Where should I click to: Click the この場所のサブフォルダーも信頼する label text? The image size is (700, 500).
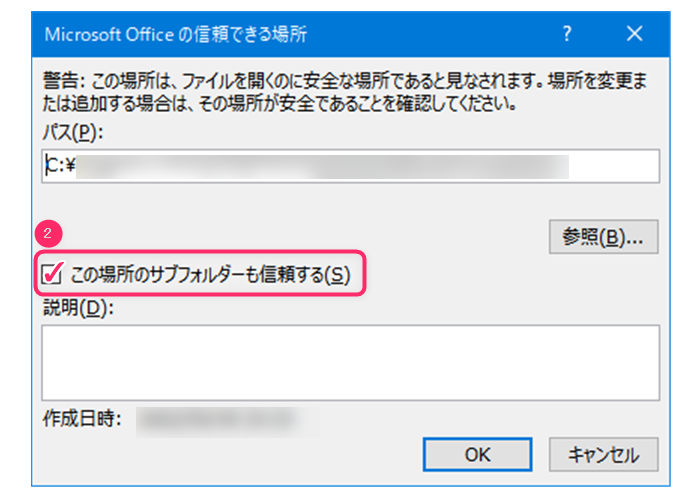pyautogui.click(x=211, y=274)
